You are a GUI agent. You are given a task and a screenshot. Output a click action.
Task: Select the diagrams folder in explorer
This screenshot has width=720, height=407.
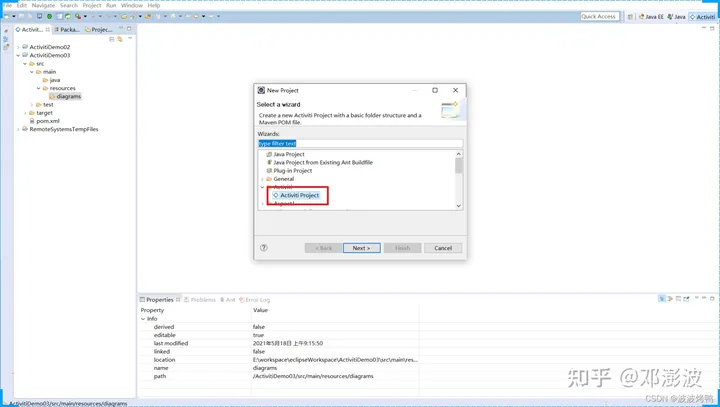coord(65,96)
